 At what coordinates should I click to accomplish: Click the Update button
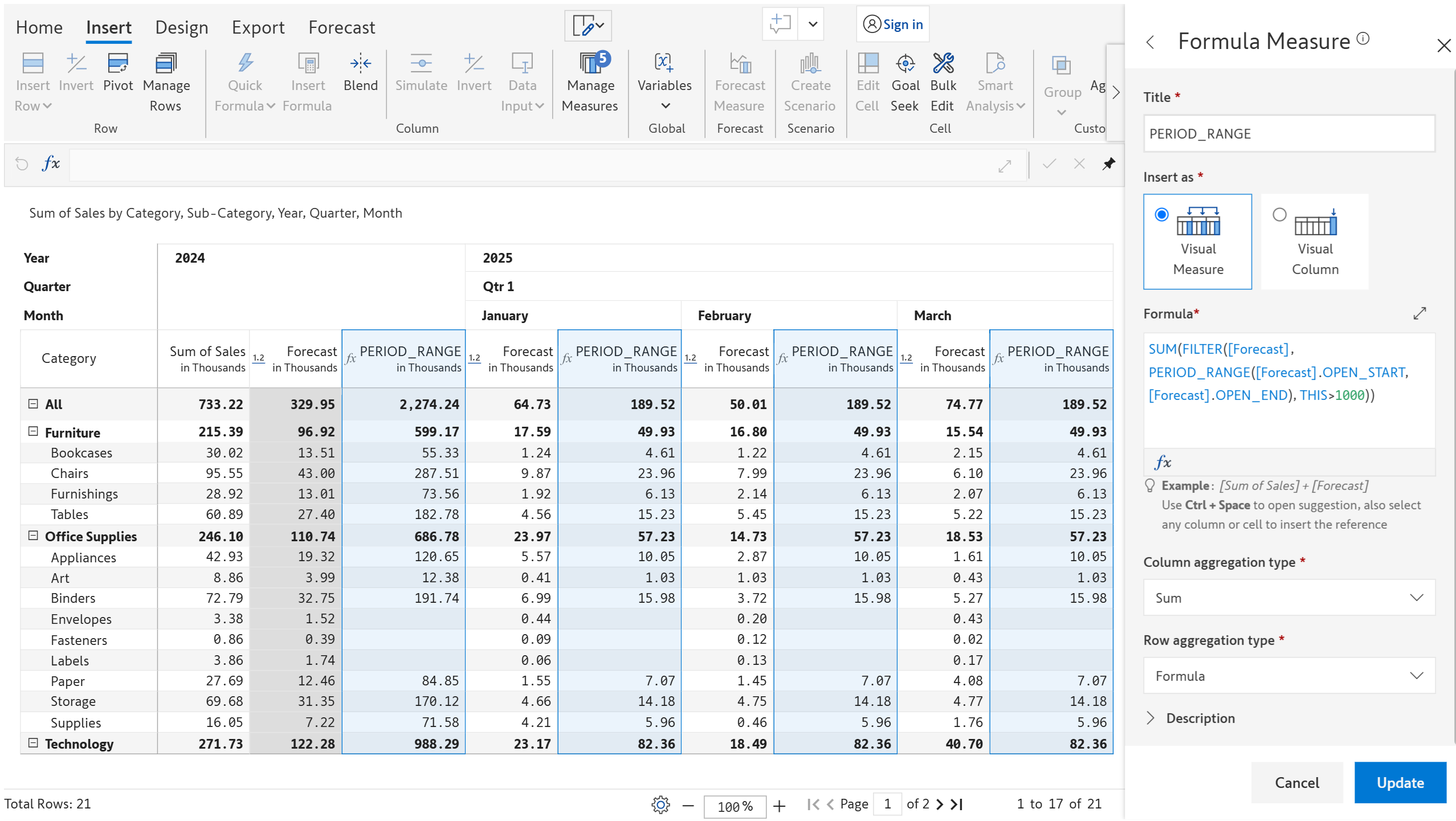(x=1400, y=783)
